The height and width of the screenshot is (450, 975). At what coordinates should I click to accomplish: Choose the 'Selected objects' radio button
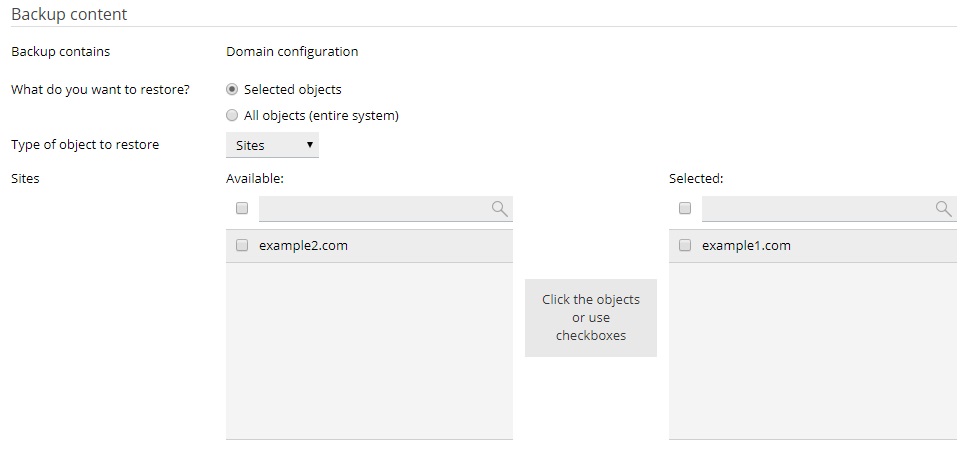click(232, 89)
